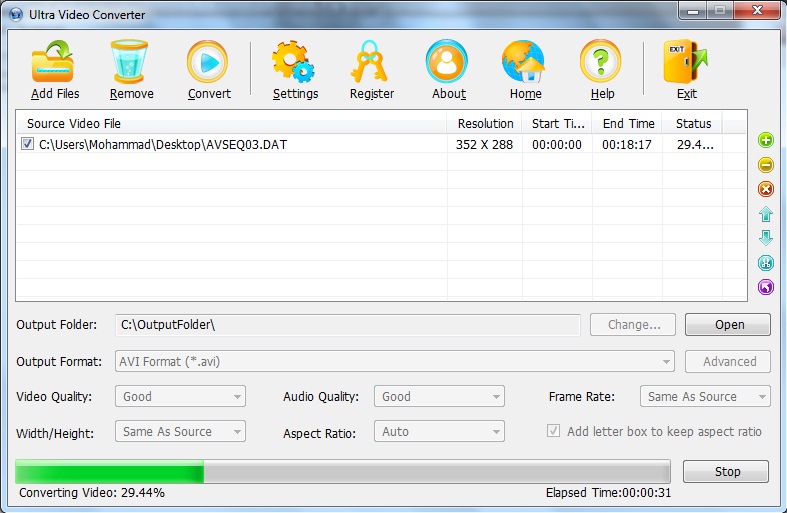The width and height of the screenshot is (787, 513).
Task: Click the Ultra Video Converter title bar icon
Action: pos(16,15)
